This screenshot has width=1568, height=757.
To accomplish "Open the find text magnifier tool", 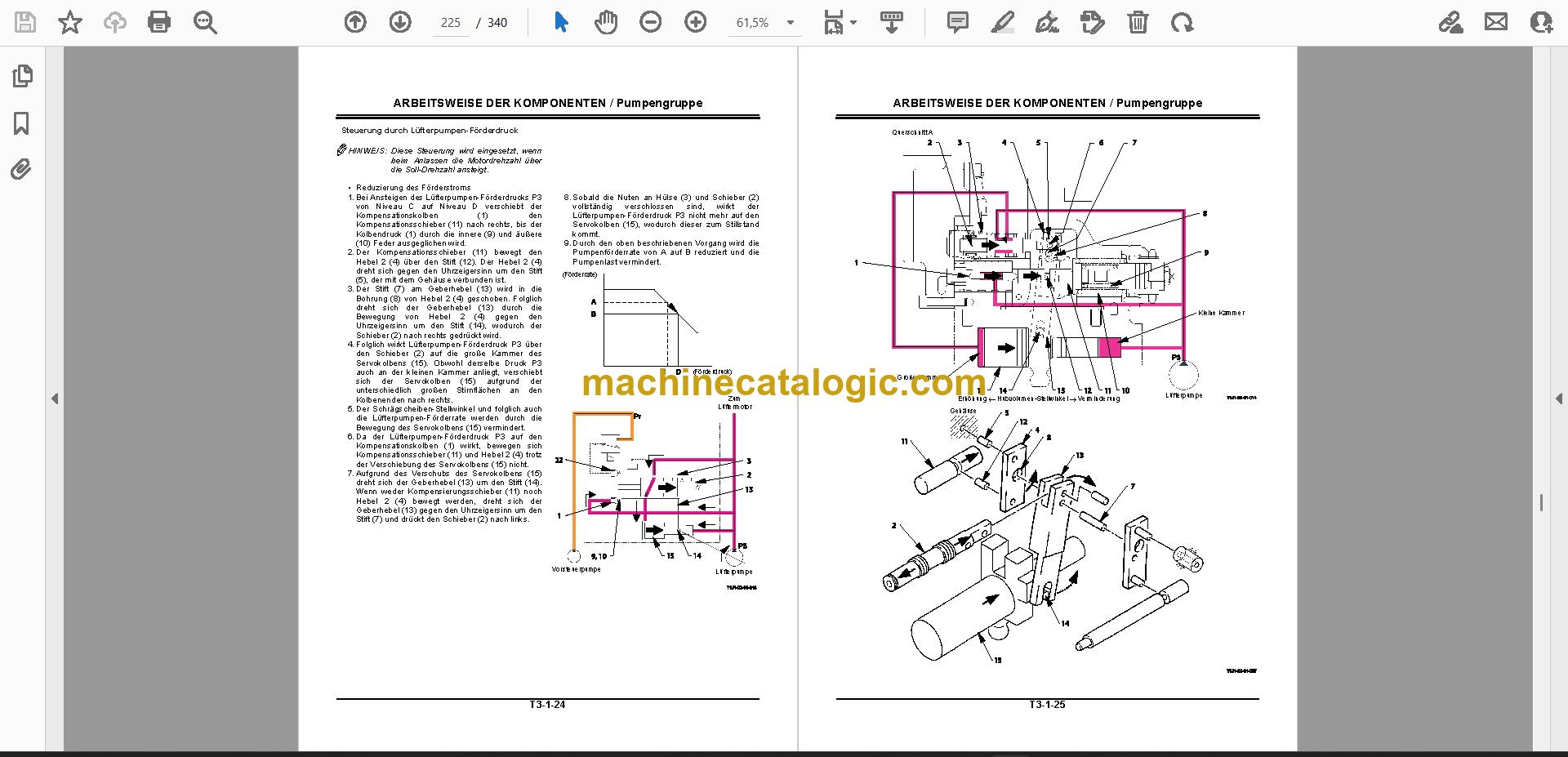I will [x=205, y=23].
